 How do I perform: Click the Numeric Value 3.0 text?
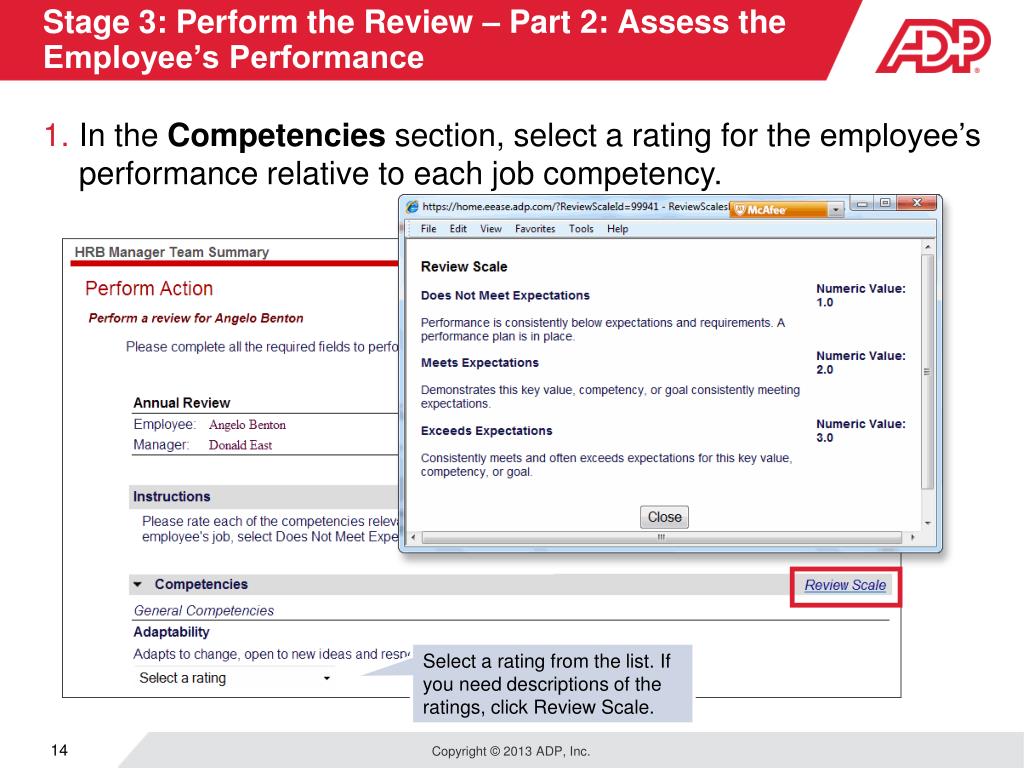(x=861, y=430)
